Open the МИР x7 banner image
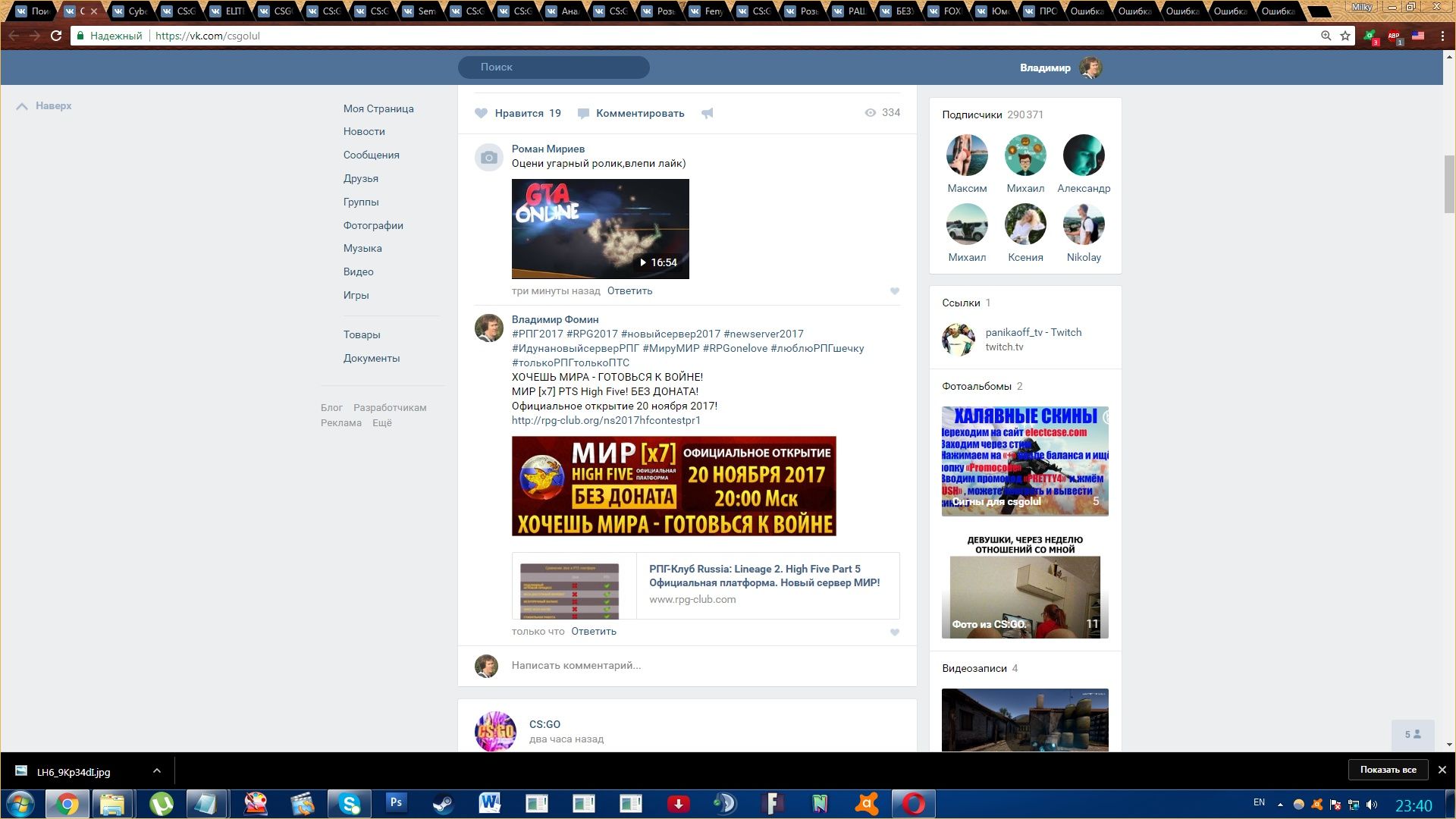This screenshot has width=1456, height=819. pos(674,486)
